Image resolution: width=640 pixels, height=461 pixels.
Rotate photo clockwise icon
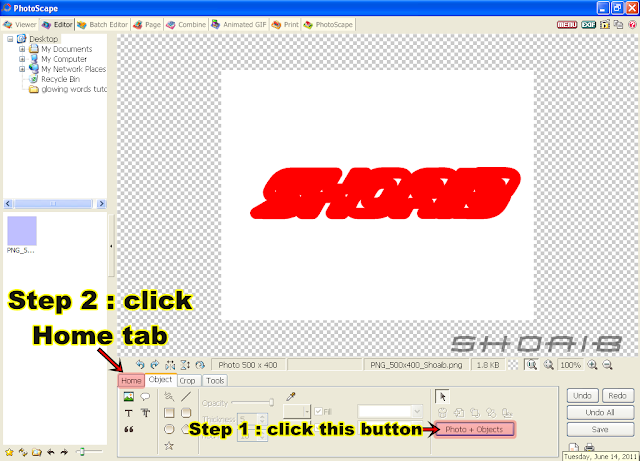pyautogui.click(x=155, y=365)
